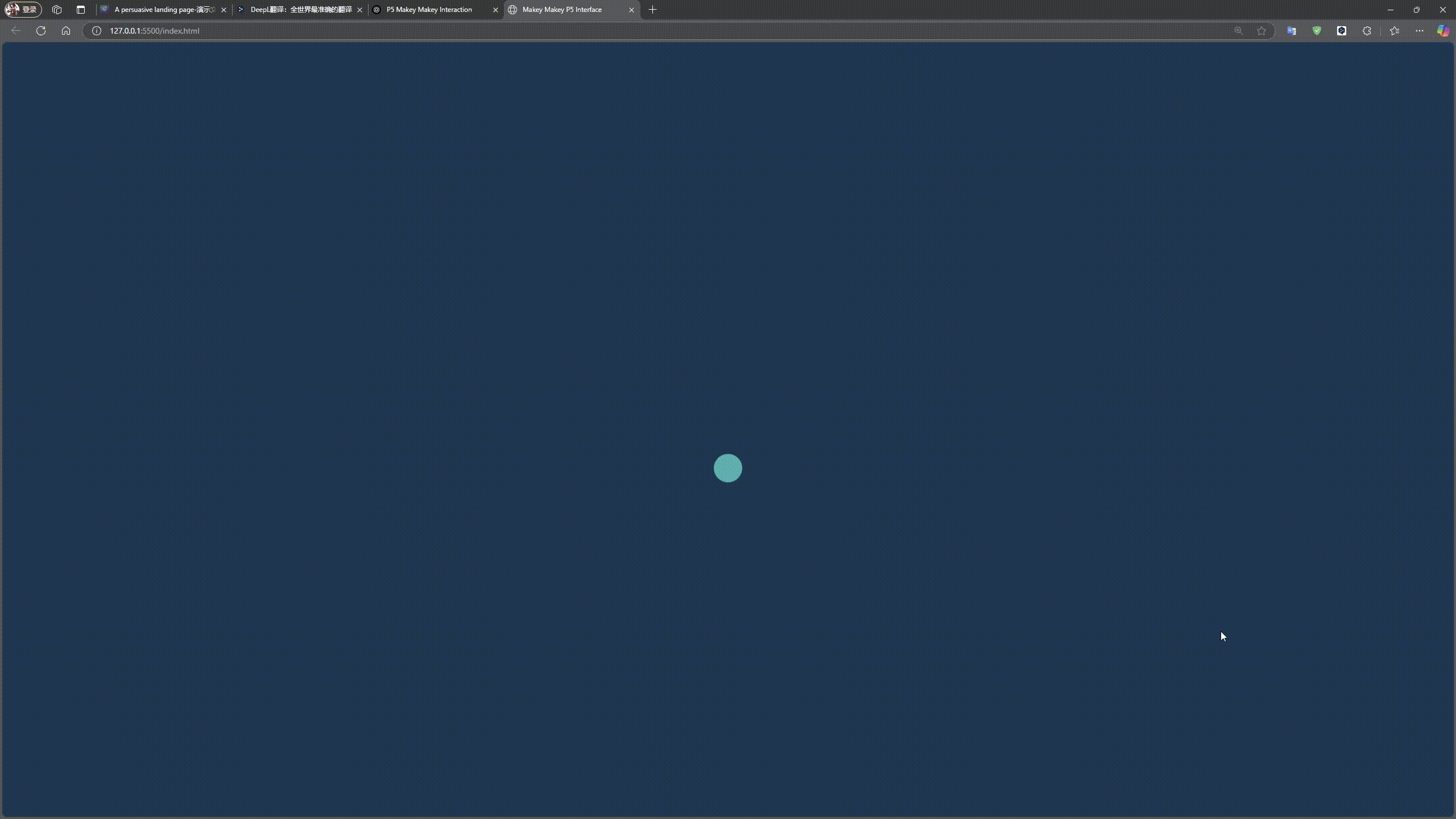The height and width of the screenshot is (819, 1456).
Task: Open site information for 127.0.0.1
Action: [x=96, y=31]
